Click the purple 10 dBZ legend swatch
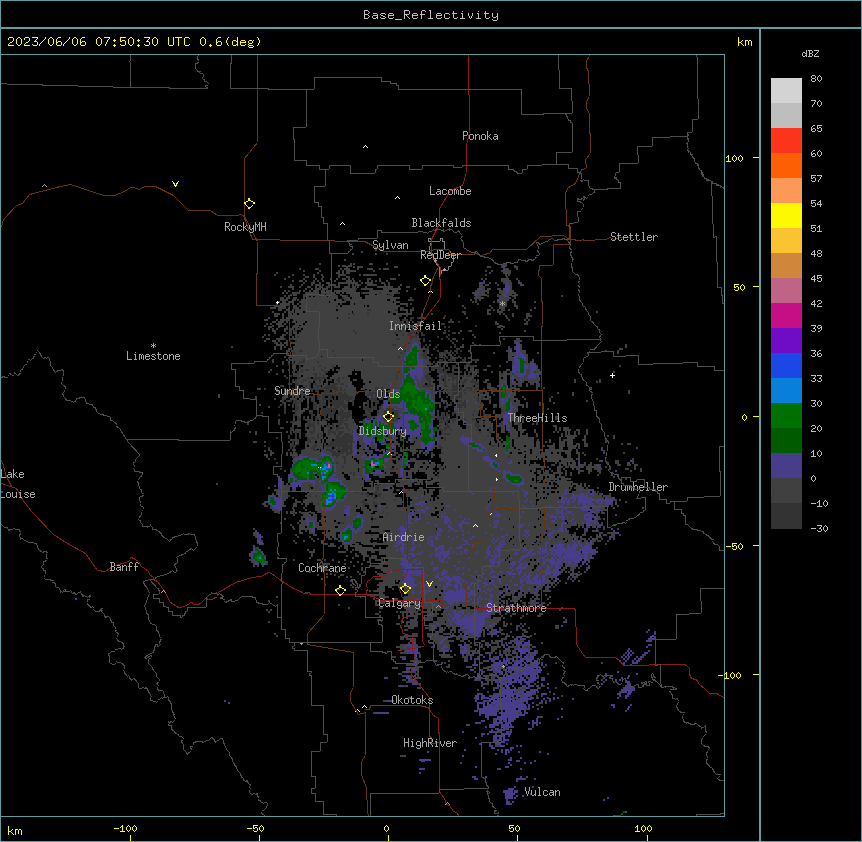The width and height of the screenshot is (862, 842). (786, 466)
